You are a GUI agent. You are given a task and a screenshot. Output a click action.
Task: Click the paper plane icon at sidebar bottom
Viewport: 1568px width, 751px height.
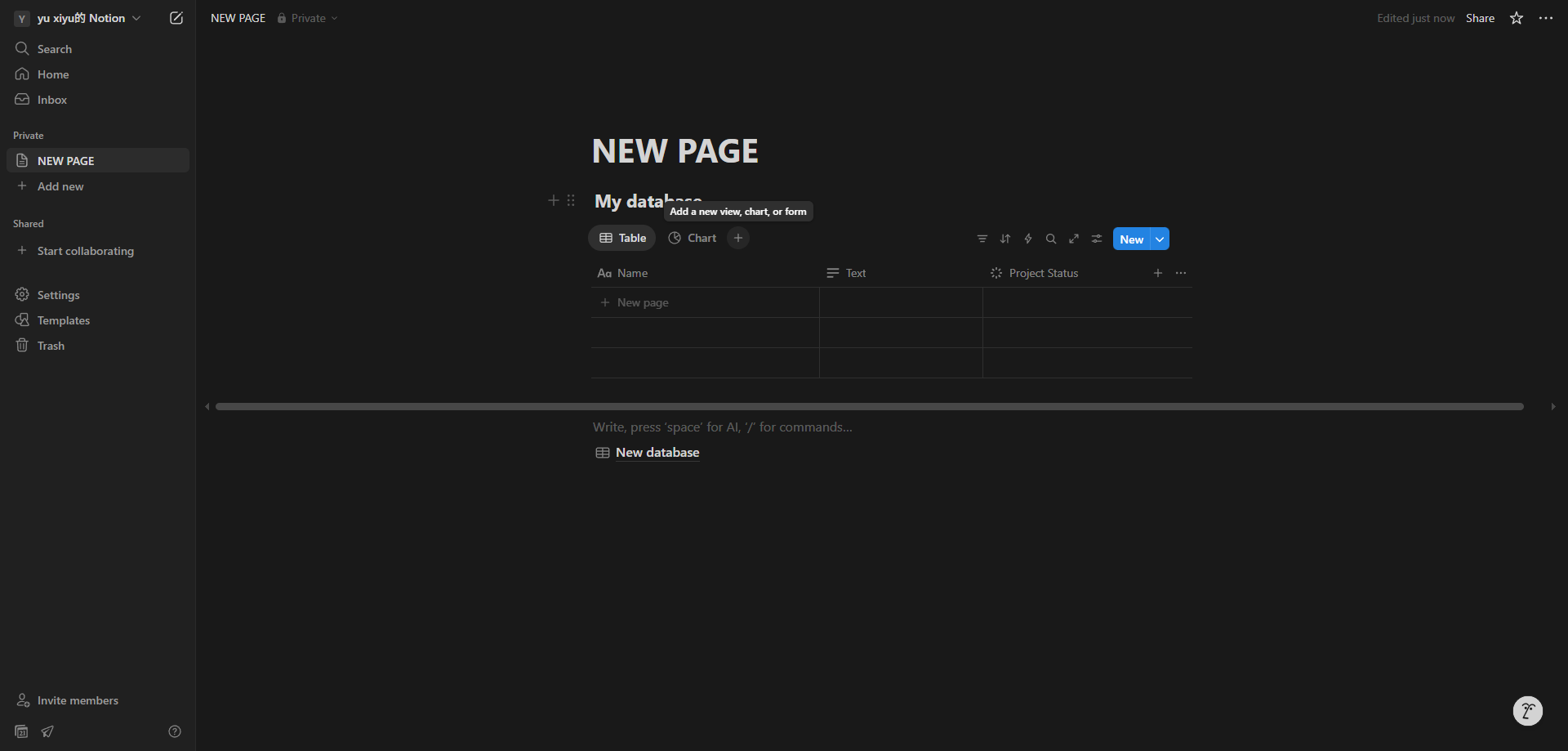click(x=47, y=731)
